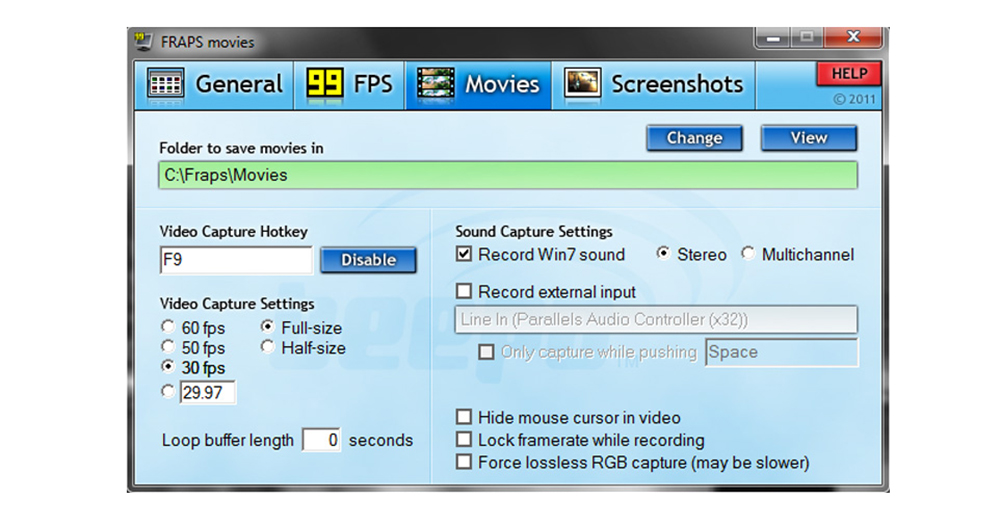Open the Line In audio device dropdown
Screen dimensions: 1000x524
[x=656, y=319]
